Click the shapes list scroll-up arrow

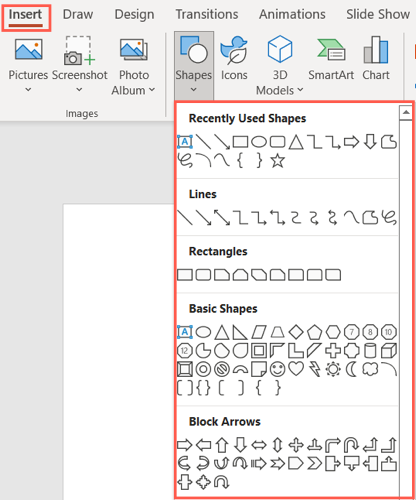point(406,113)
